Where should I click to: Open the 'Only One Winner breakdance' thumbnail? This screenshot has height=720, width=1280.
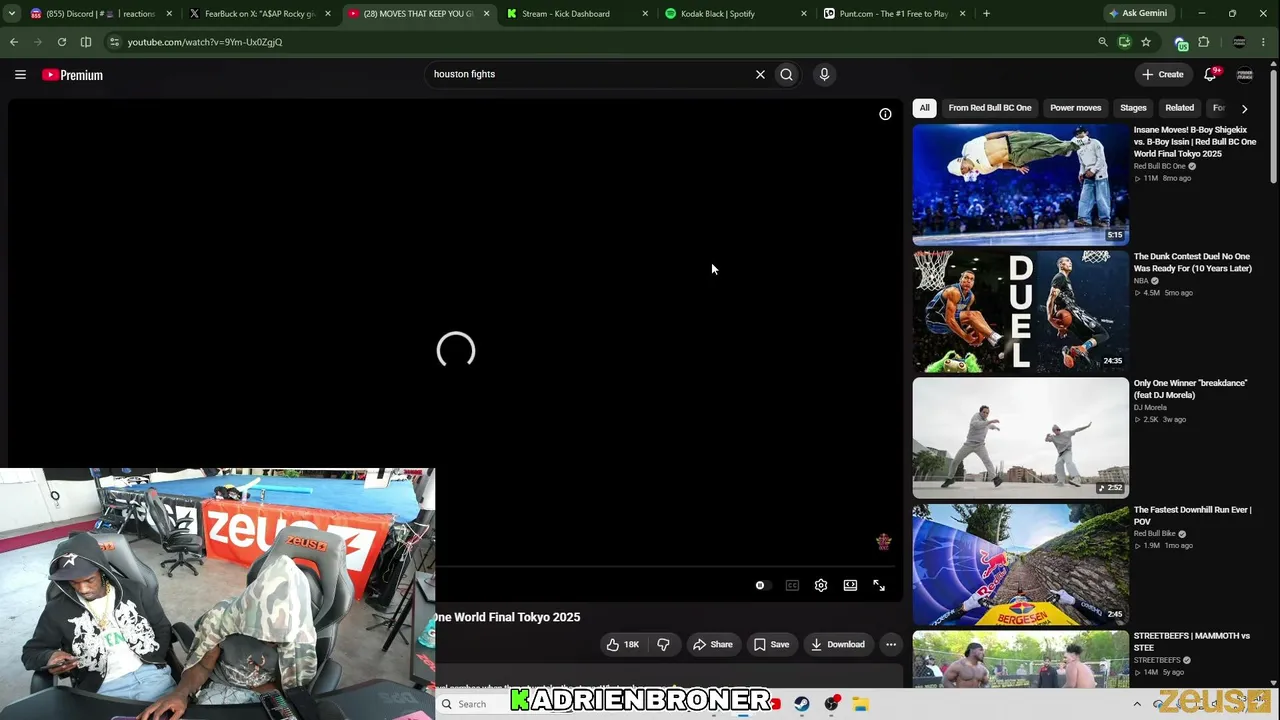point(1021,438)
